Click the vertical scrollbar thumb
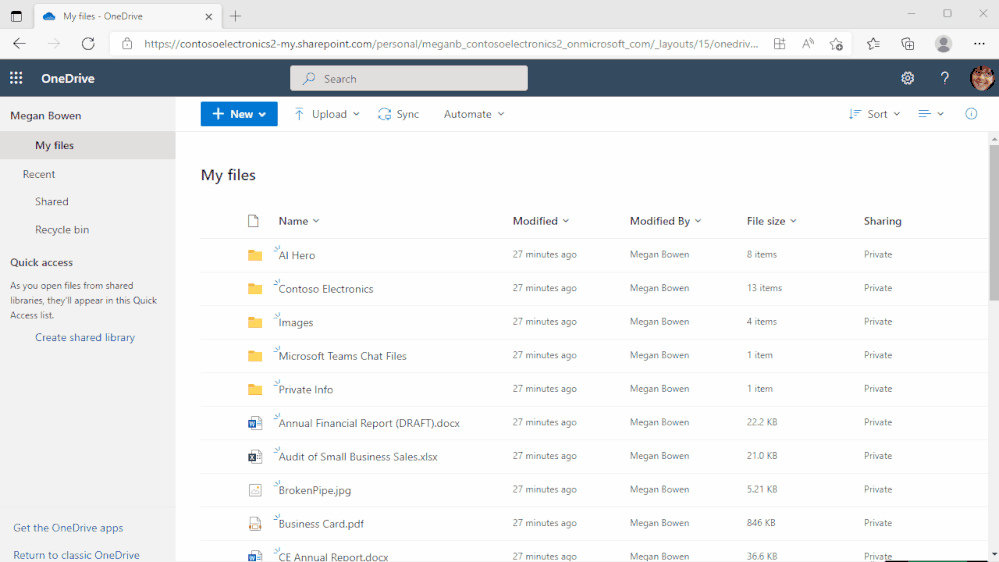 (x=994, y=222)
